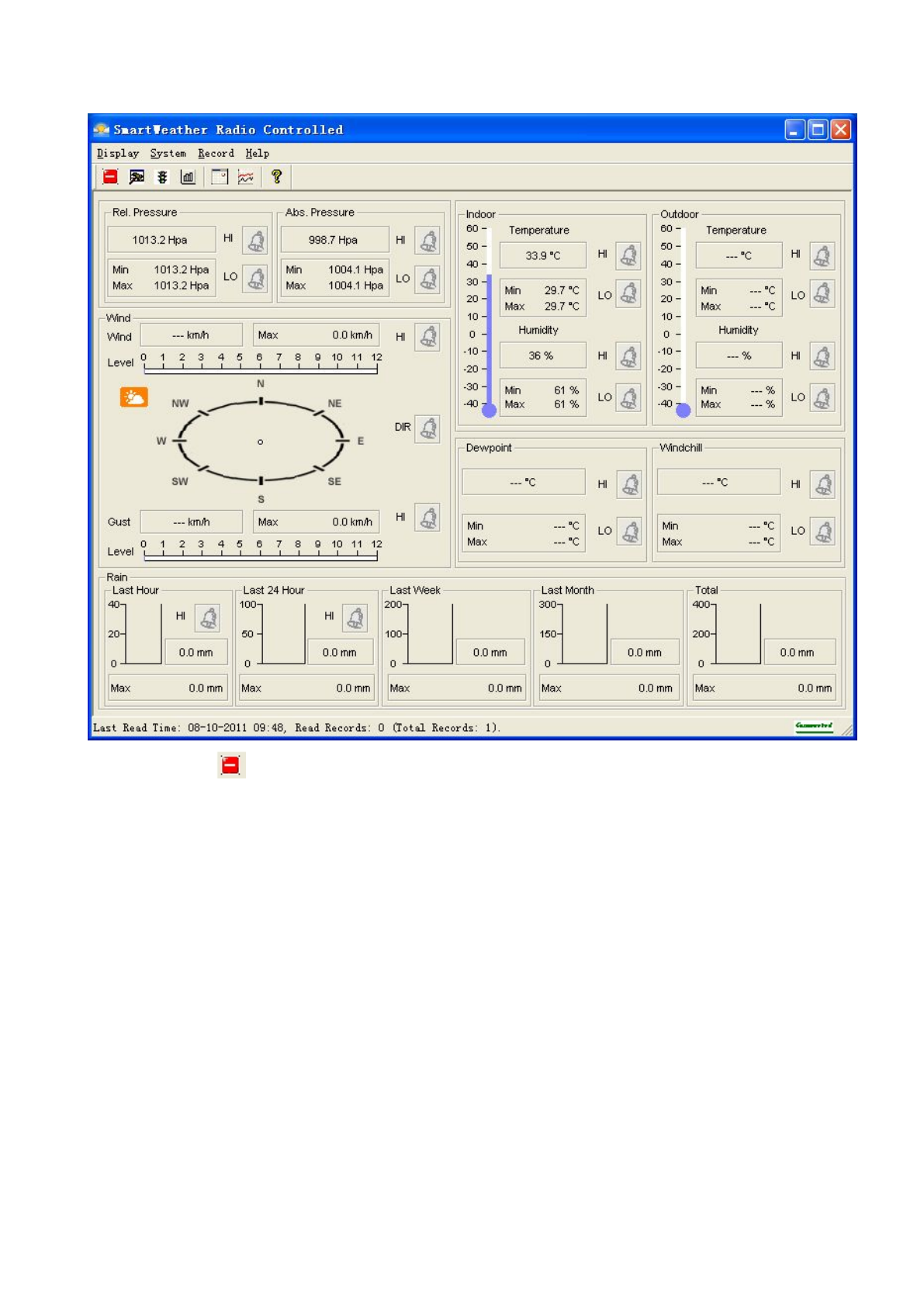This screenshot has height=1307, width=924.
Task: Click the Last Read Time status text
Action: 297,728
